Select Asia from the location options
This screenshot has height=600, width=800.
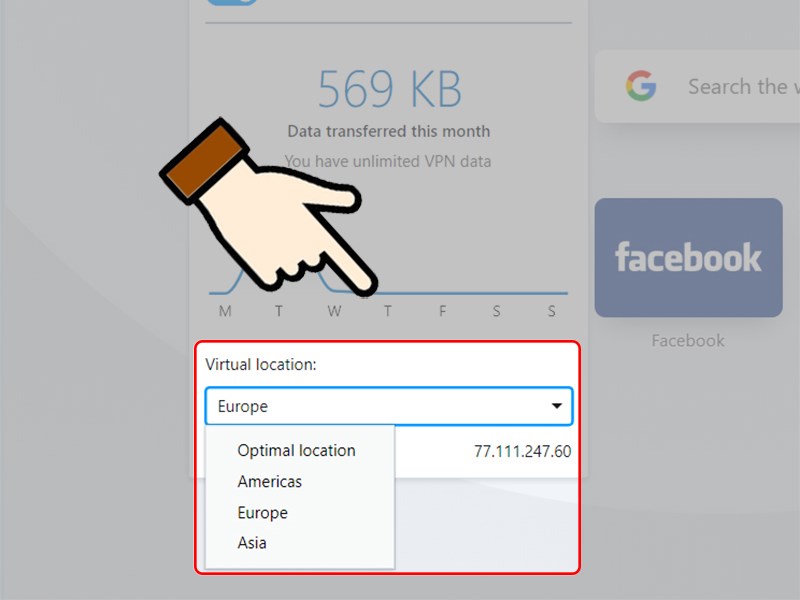[252, 544]
